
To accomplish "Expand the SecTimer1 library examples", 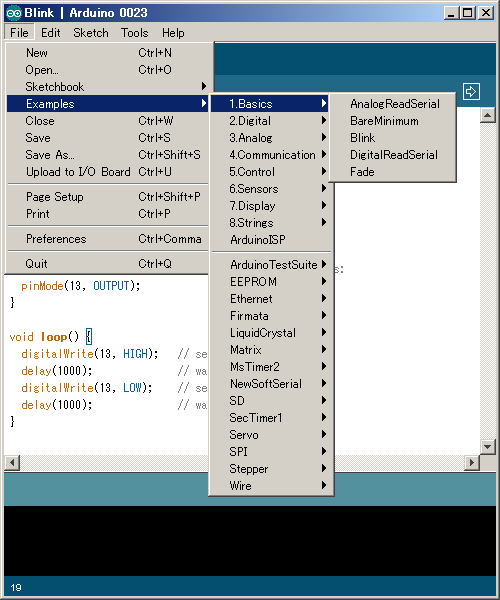I will coord(271,418).
